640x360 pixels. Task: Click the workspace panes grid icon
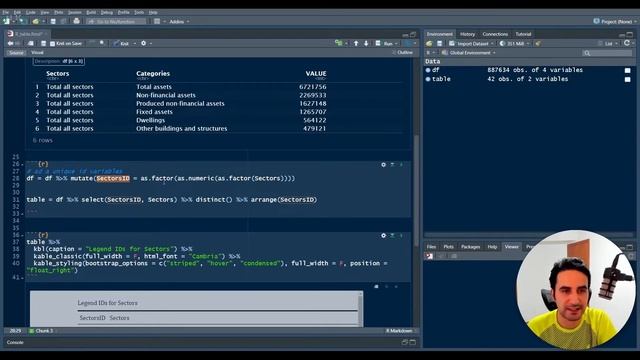[157, 21]
